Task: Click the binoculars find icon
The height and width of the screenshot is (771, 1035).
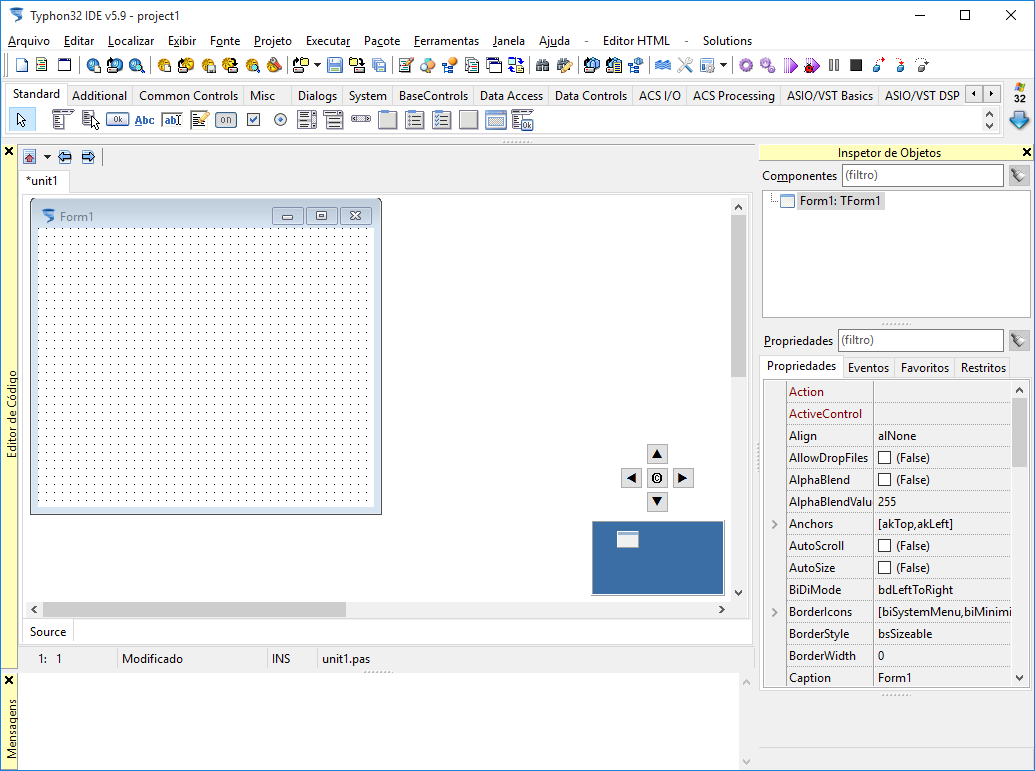Action: tap(542, 65)
